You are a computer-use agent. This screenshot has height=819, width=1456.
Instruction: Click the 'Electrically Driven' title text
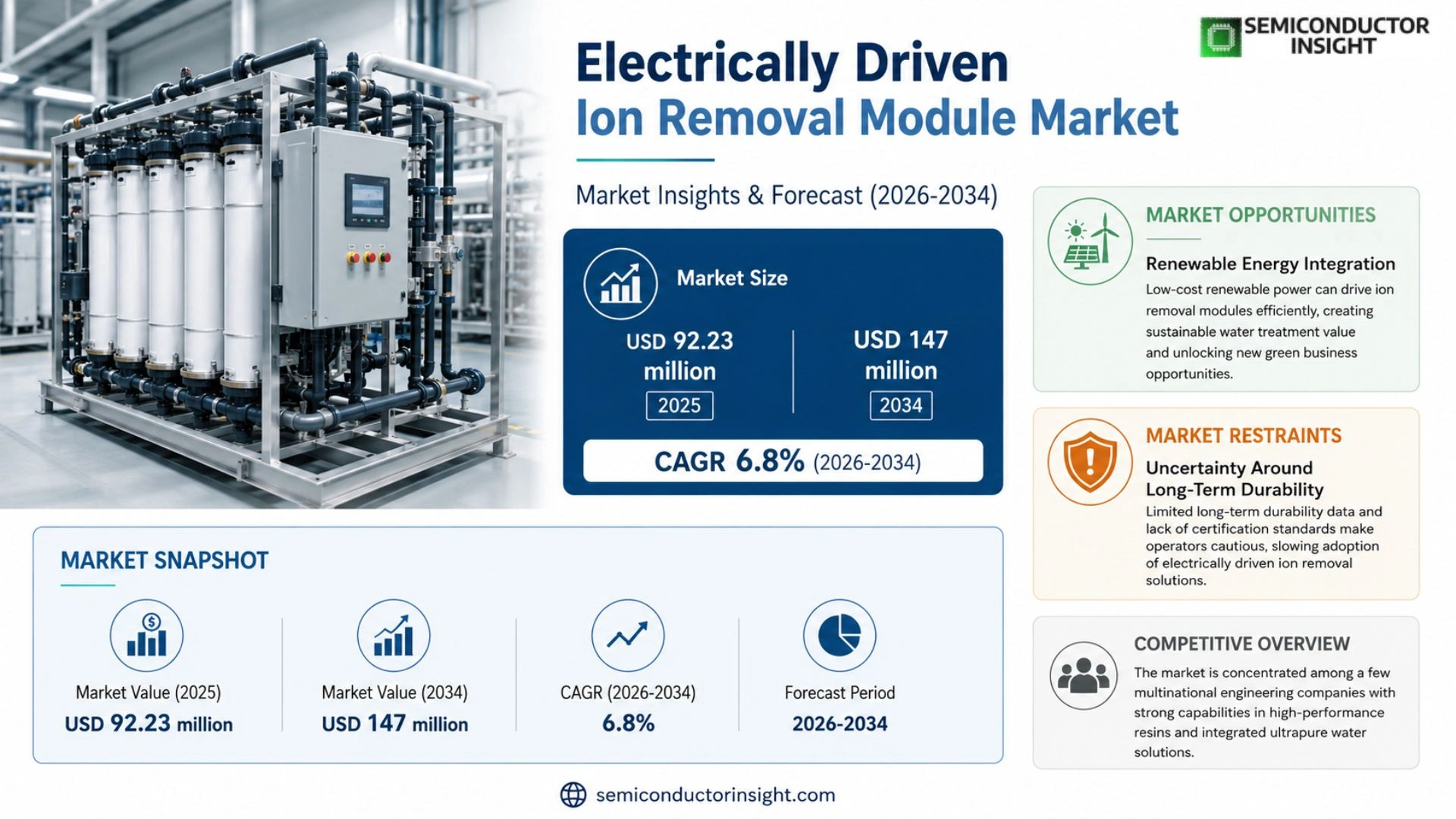[x=792, y=63]
